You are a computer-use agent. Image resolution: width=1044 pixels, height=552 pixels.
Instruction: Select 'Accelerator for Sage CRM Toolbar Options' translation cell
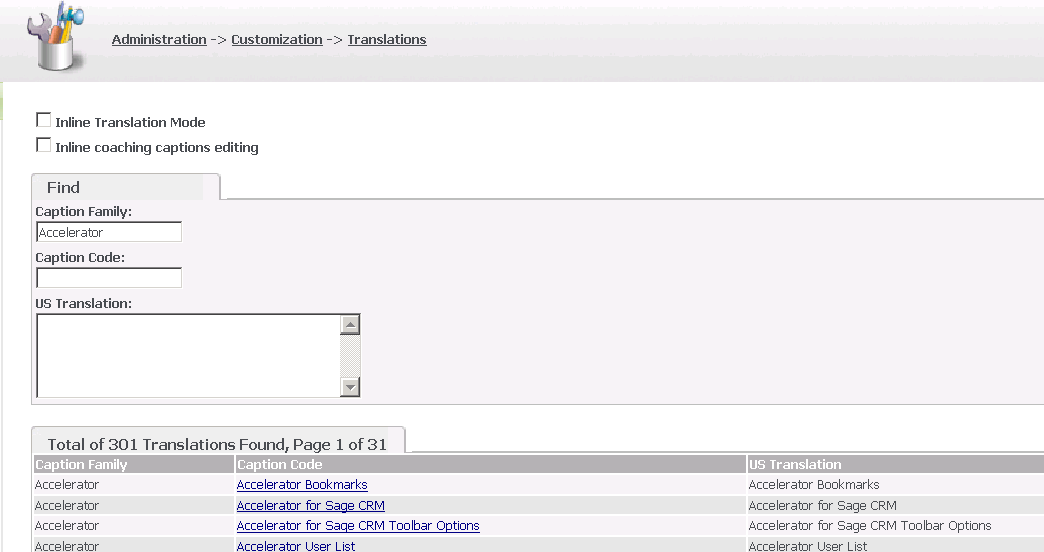click(896, 525)
